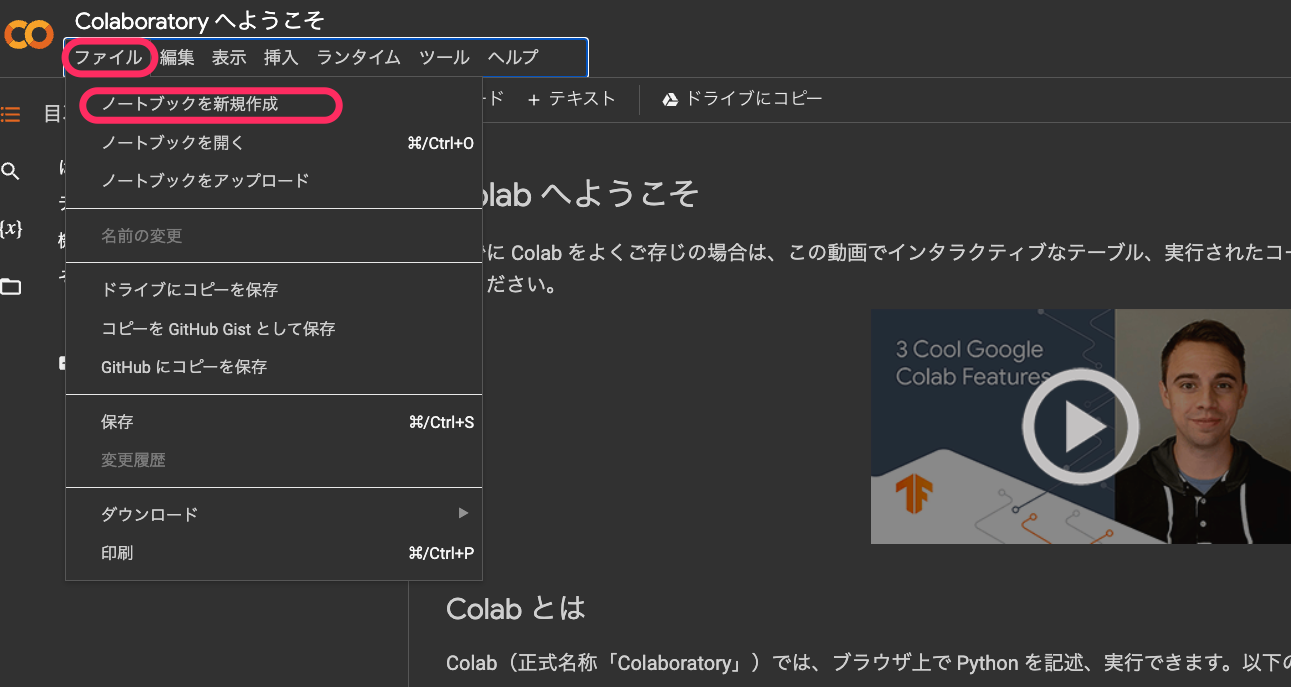1291x687 pixels.
Task: Open the ファイル menu
Action: (109, 57)
